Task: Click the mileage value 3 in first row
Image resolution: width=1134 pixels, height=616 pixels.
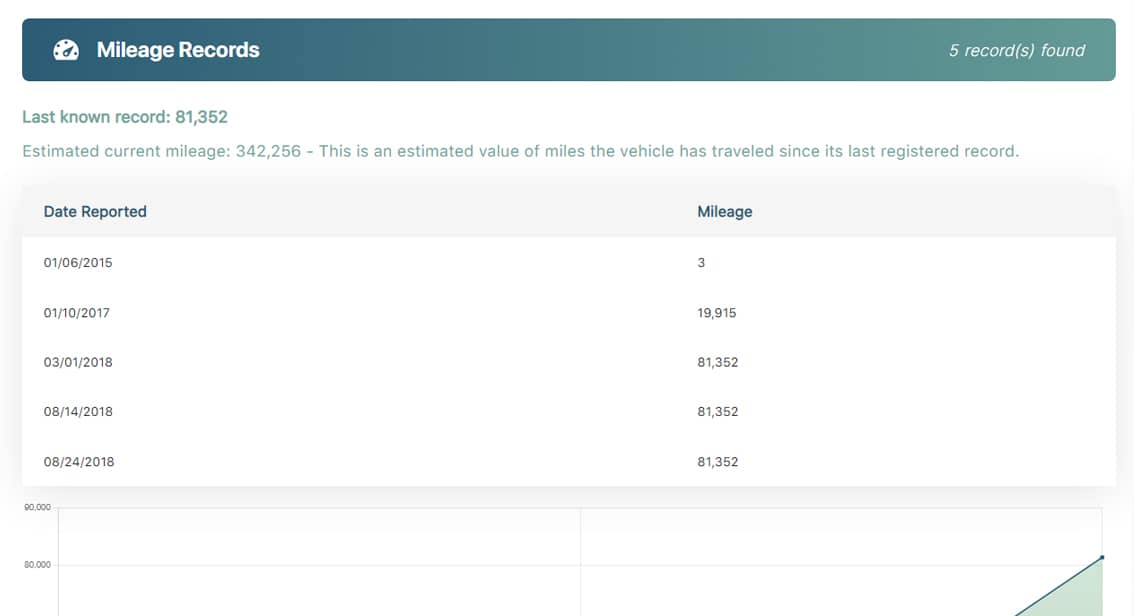Action: (701, 263)
